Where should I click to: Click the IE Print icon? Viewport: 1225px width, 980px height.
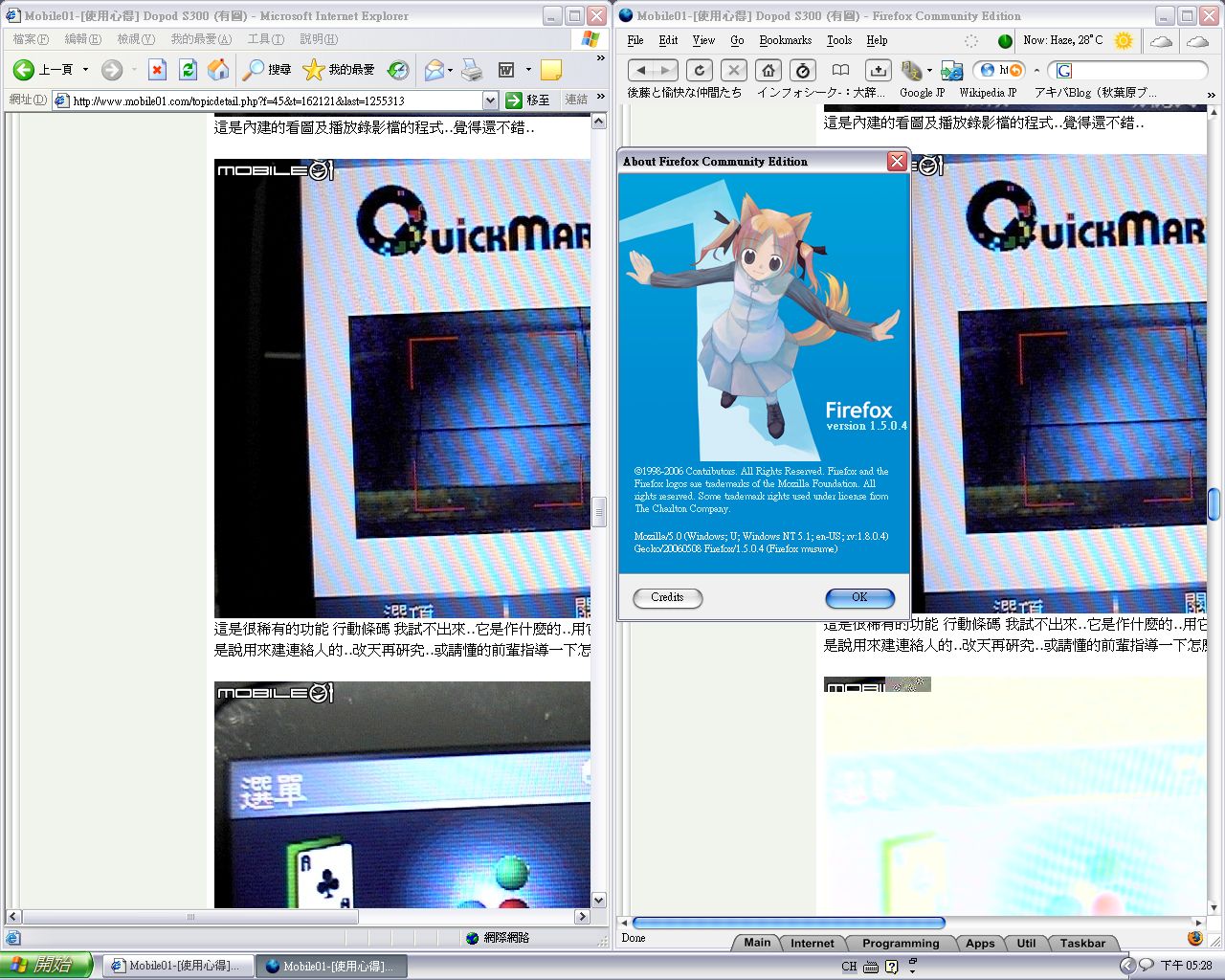point(472,70)
